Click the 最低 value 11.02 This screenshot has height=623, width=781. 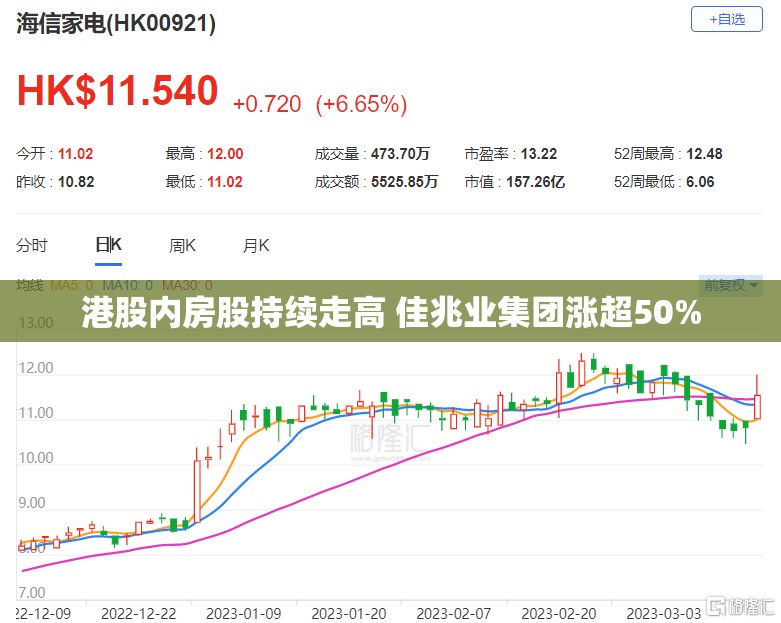point(225,181)
